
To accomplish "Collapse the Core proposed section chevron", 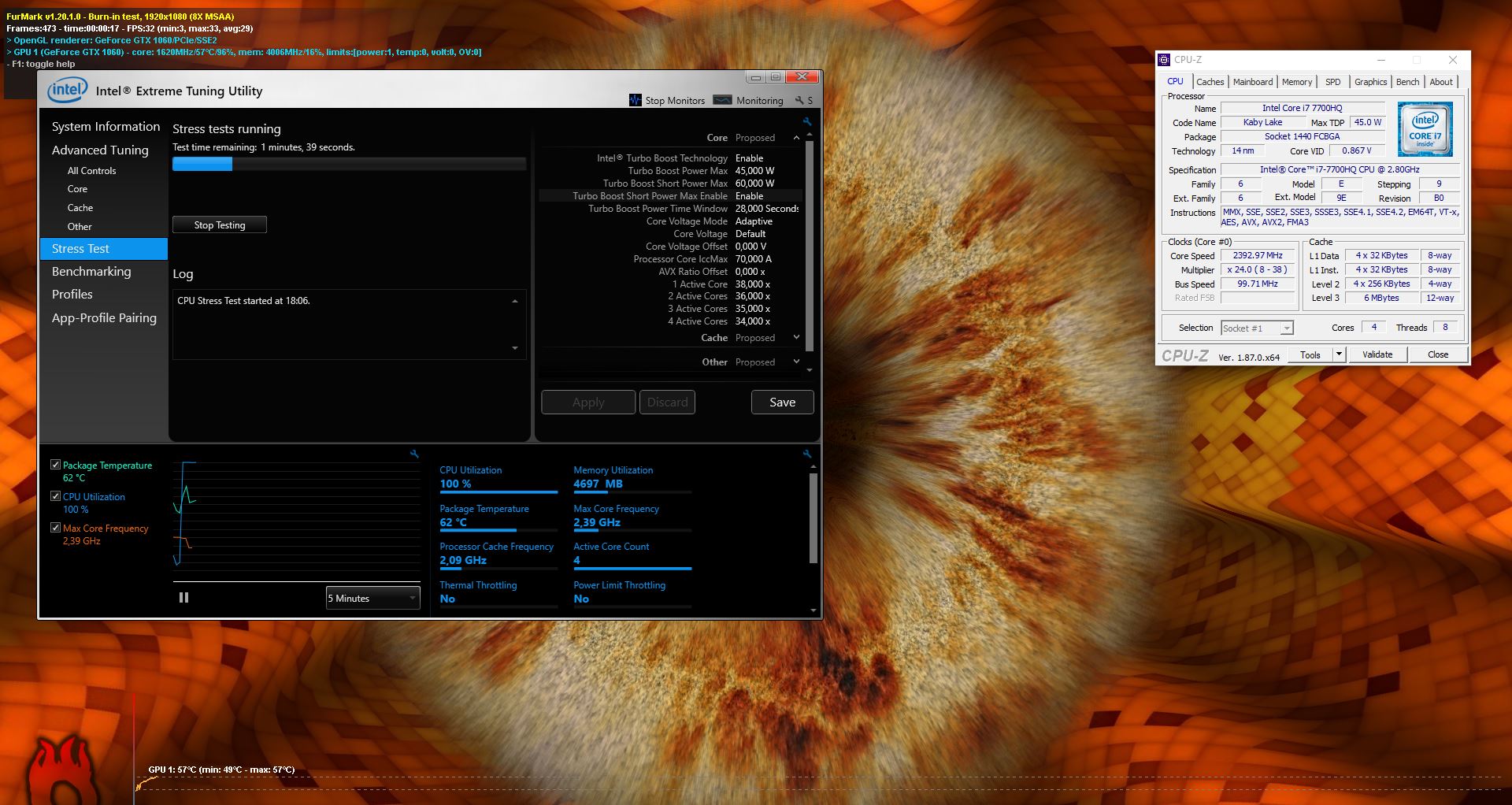I will point(796,138).
